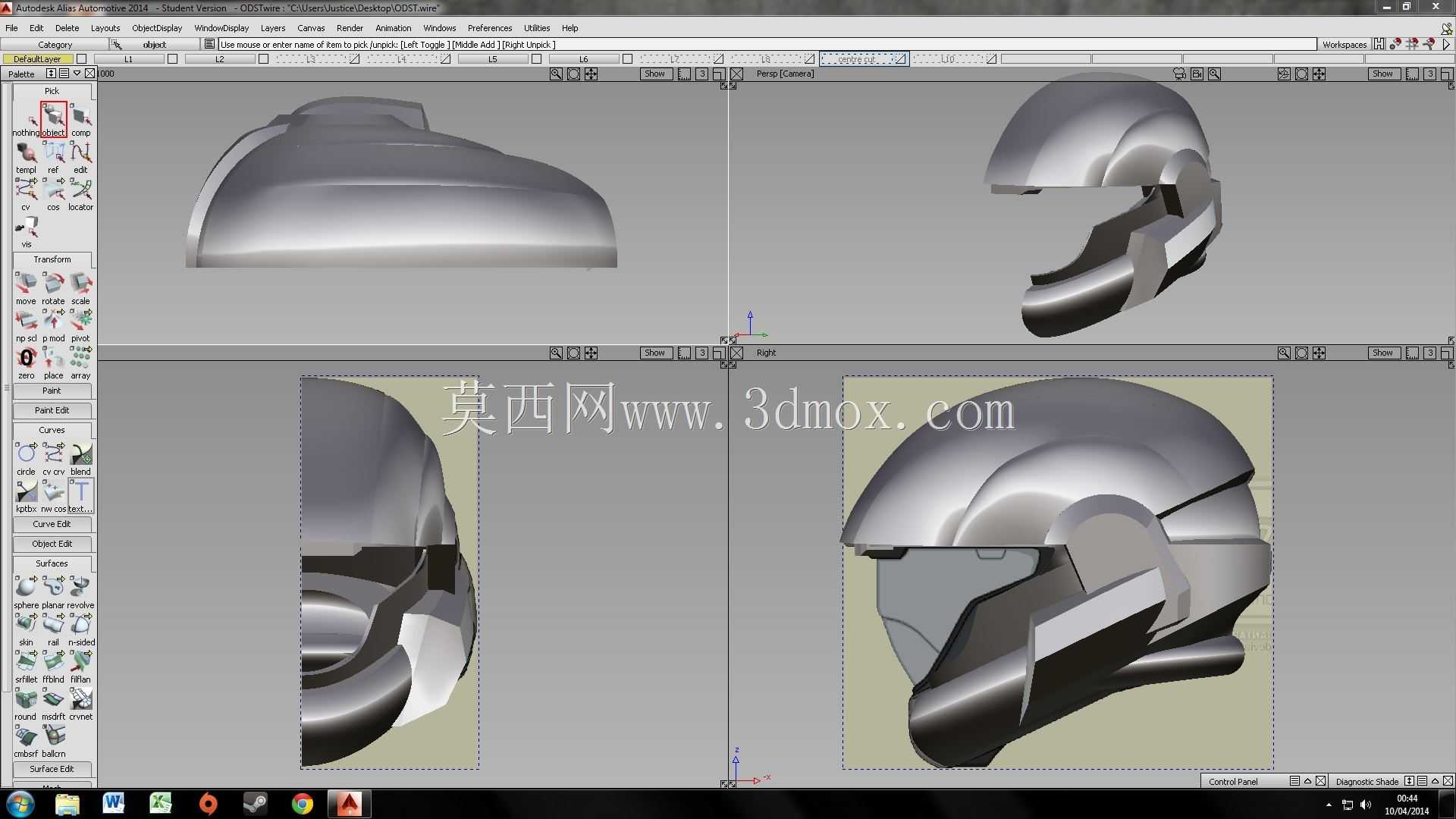This screenshot has width=1456, height=819.
Task: Collapse the Transform palette section
Action: tap(52, 259)
